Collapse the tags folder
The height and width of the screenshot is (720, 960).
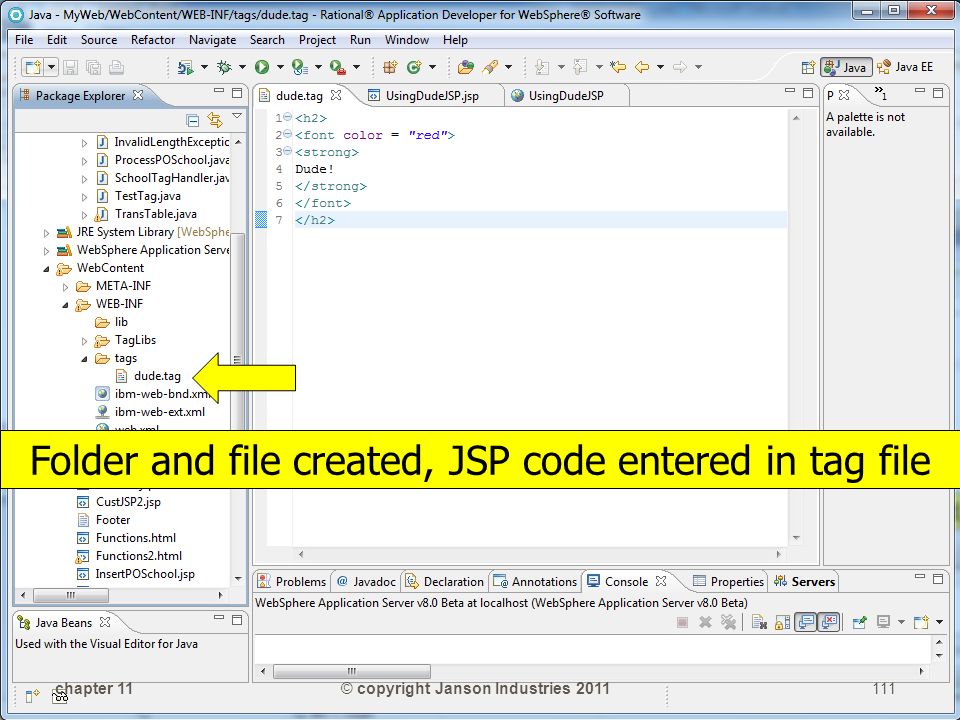pos(84,359)
